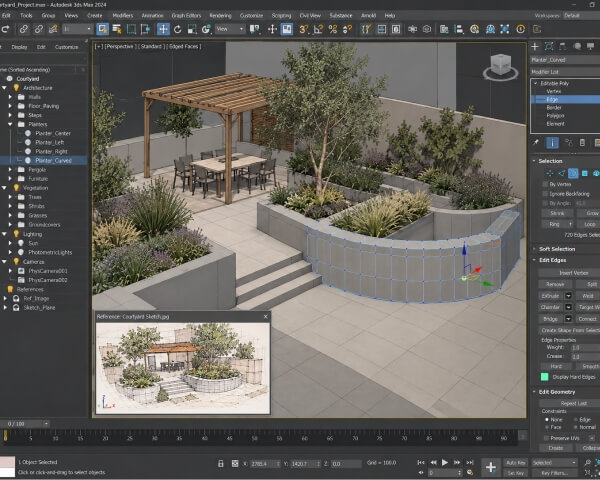600x480 pixels.
Task: Open the Rendering menu
Action: [220, 16]
